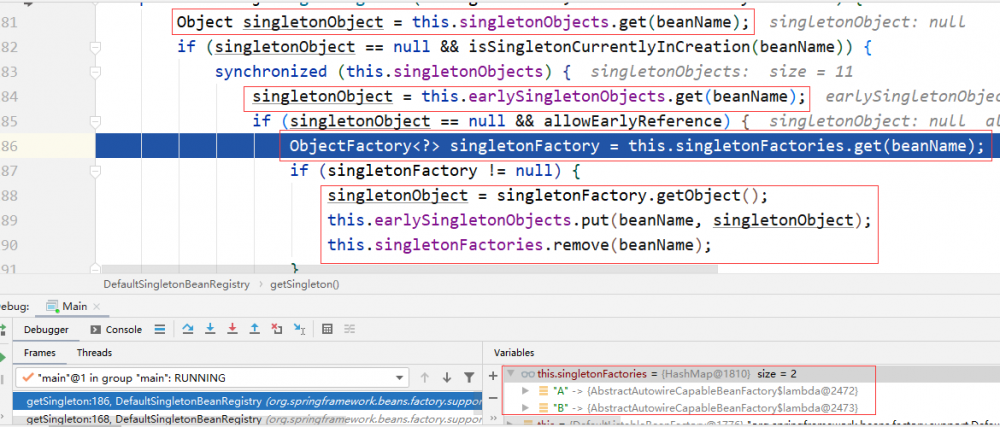Screen dimensions: 1000x427
Task: Switch to the Console tab
Action: coord(116,329)
